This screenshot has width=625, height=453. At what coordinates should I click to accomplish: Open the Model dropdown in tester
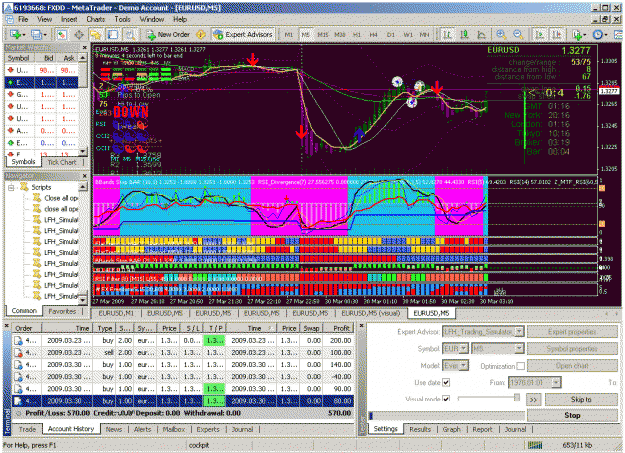(463, 366)
